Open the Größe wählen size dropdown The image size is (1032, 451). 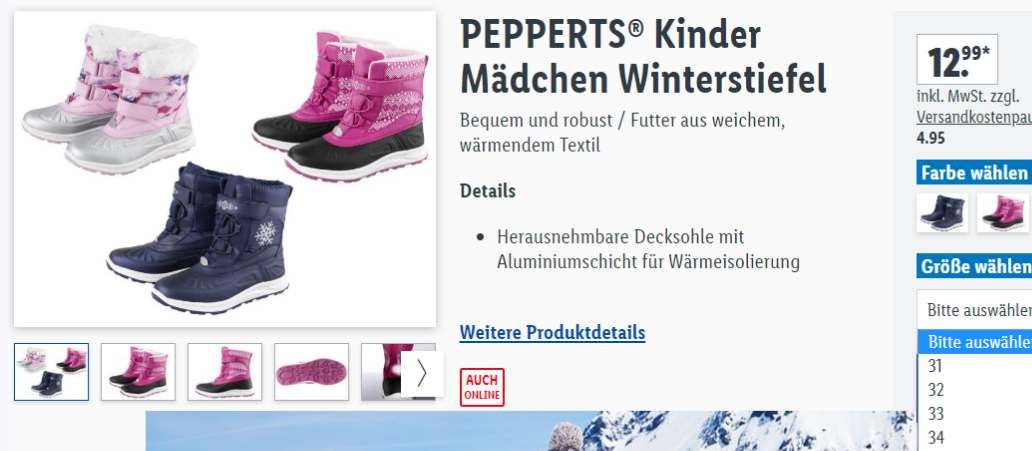[x=974, y=309]
